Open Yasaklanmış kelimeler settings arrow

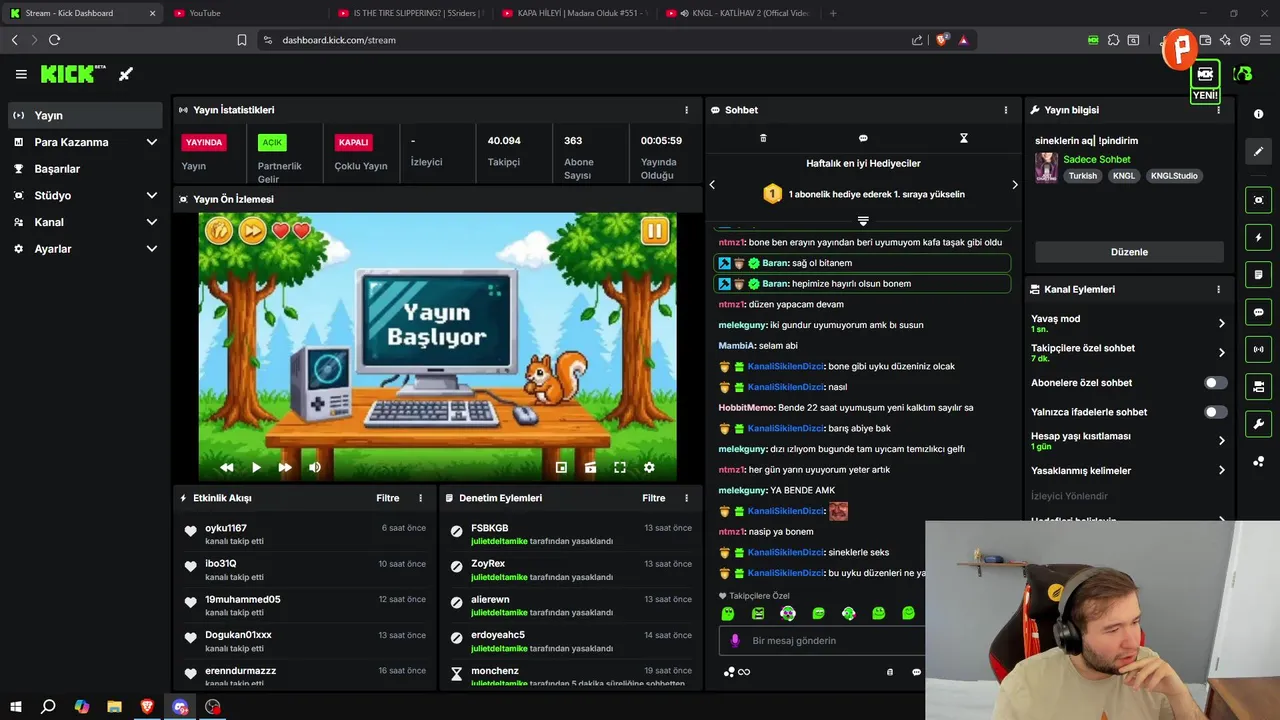(x=1221, y=470)
